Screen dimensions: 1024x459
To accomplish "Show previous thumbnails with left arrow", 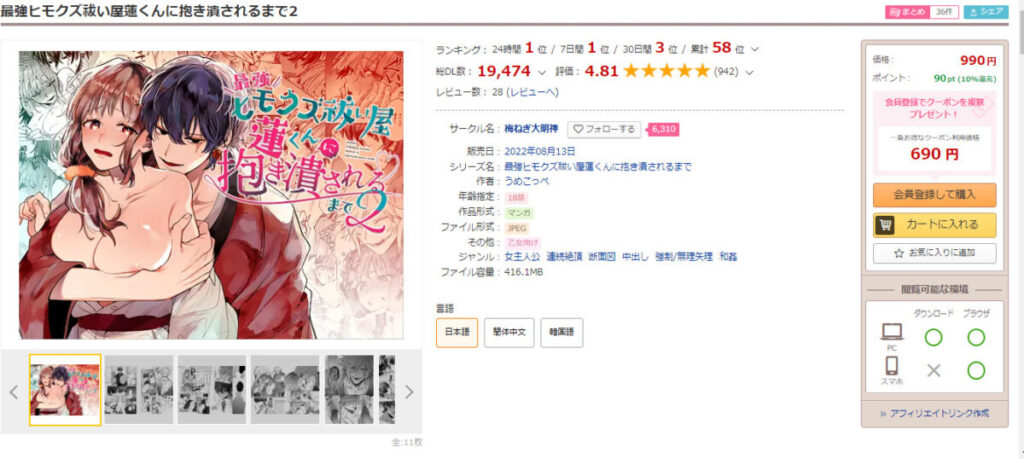I will coord(14,392).
